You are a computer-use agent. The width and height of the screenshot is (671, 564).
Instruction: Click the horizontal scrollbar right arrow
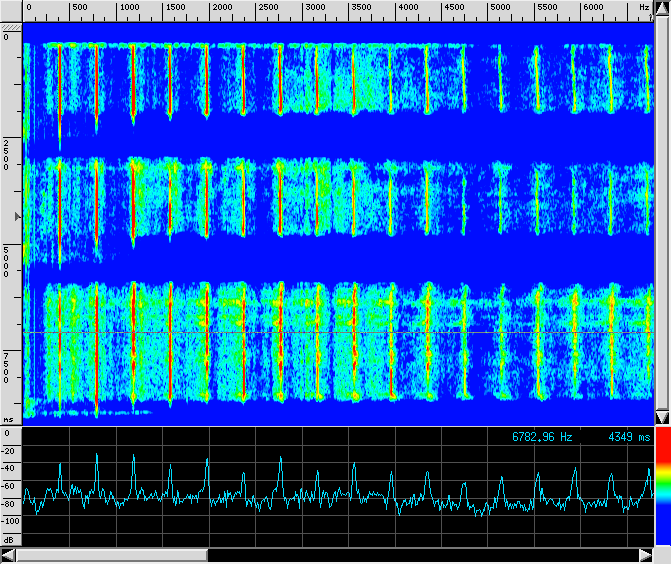645,554
